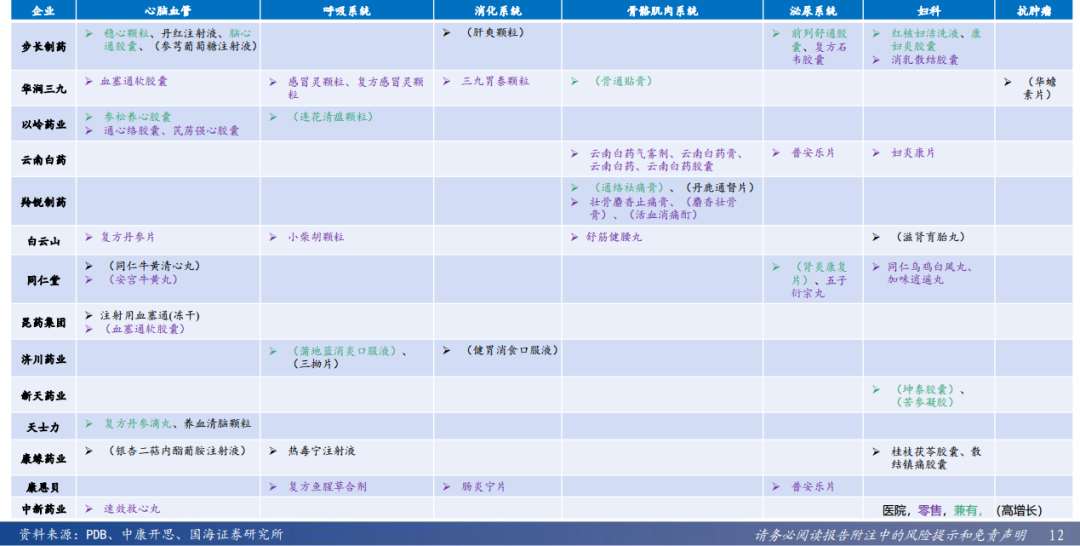Click the 三九胃泰颗粒 cell
The image size is (1080, 546).
coord(495,81)
